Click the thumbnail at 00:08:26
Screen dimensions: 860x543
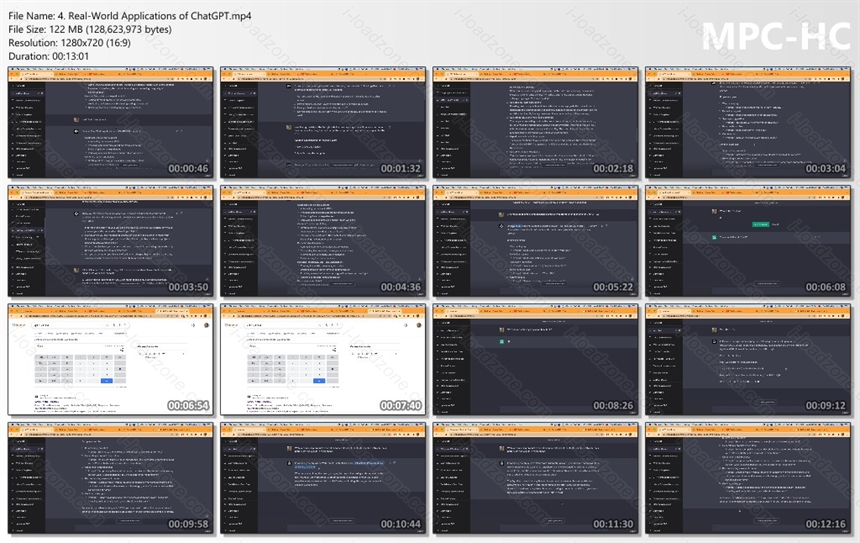(536, 360)
